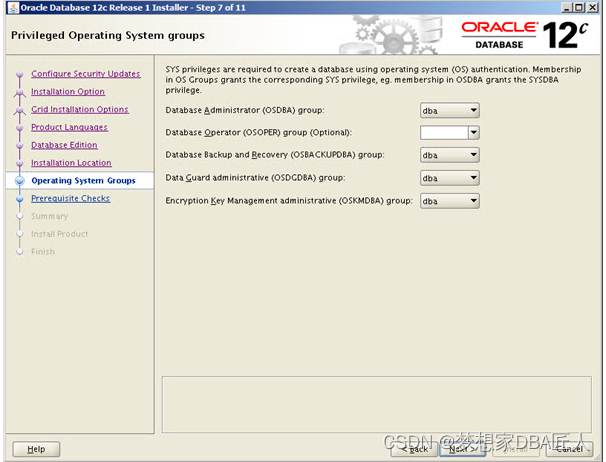Click the Help button
Viewport: 606px width, 462px height.
(x=36, y=449)
